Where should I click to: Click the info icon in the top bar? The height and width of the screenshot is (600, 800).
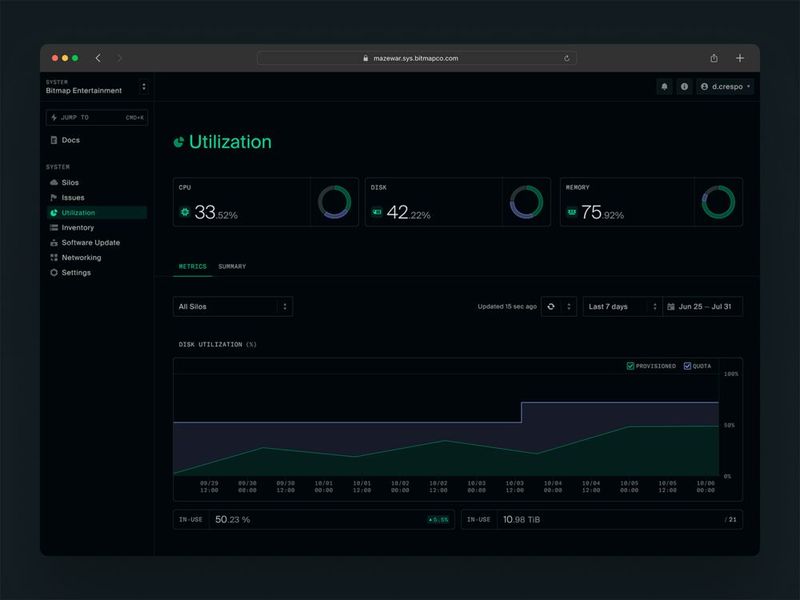(684, 87)
